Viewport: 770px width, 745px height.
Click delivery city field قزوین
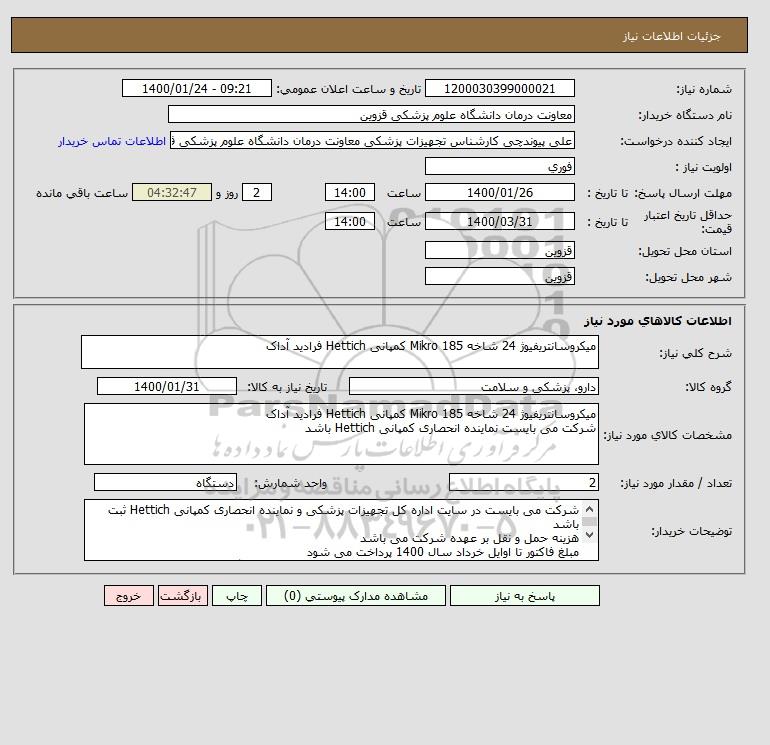coord(499,276)
